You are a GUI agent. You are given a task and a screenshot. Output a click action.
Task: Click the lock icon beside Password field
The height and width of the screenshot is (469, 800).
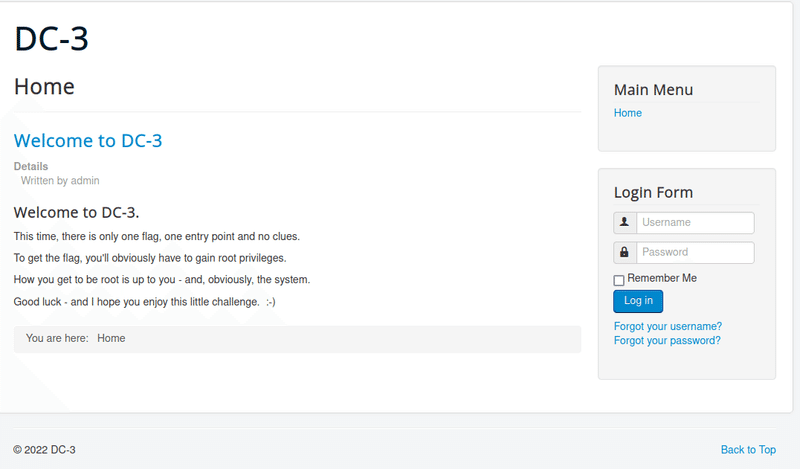(624, 252)
